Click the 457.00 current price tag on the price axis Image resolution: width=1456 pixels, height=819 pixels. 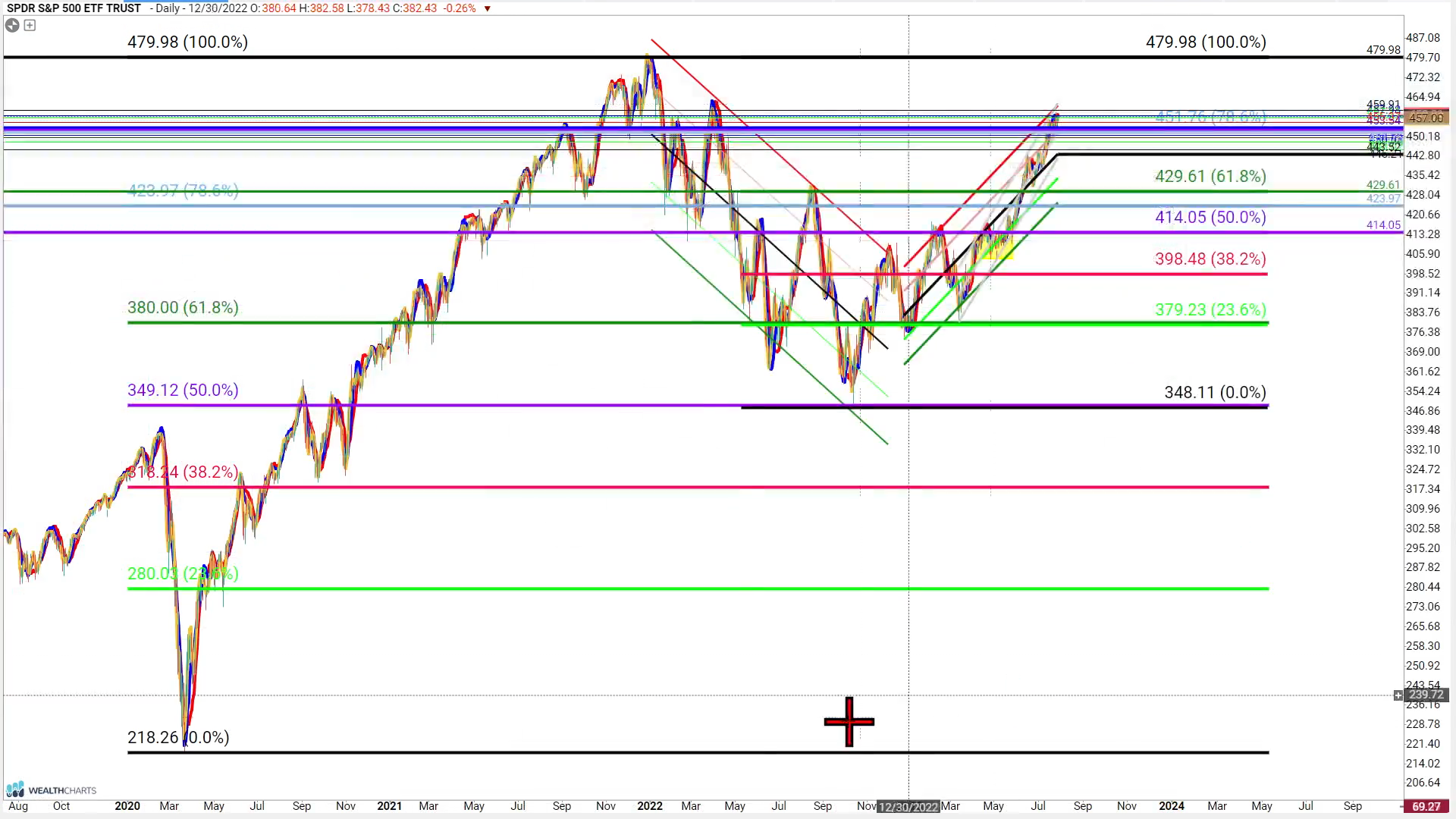[x=1426, y=118]
